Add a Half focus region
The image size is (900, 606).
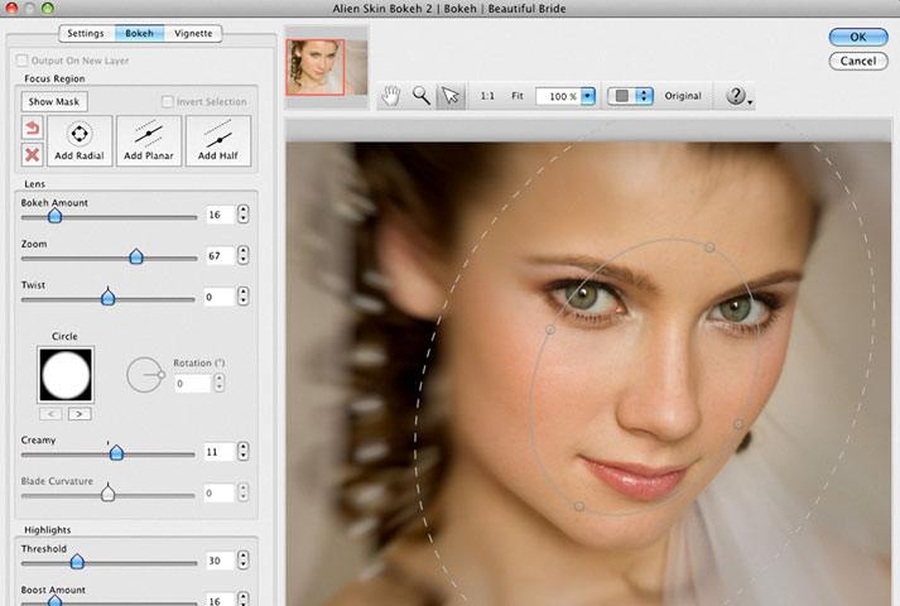coord(218,141)
